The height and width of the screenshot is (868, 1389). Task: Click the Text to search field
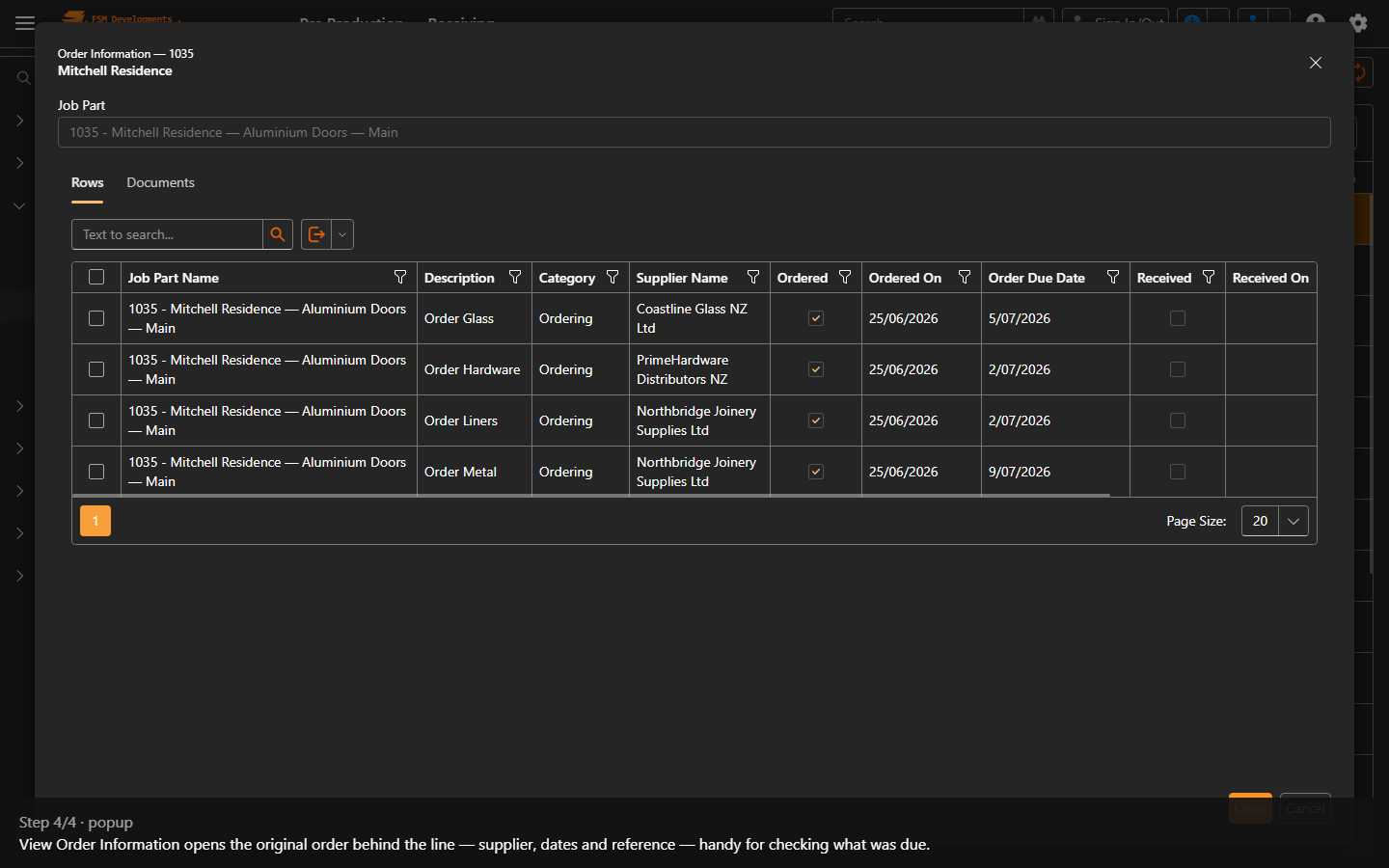(x=167, y=234)
